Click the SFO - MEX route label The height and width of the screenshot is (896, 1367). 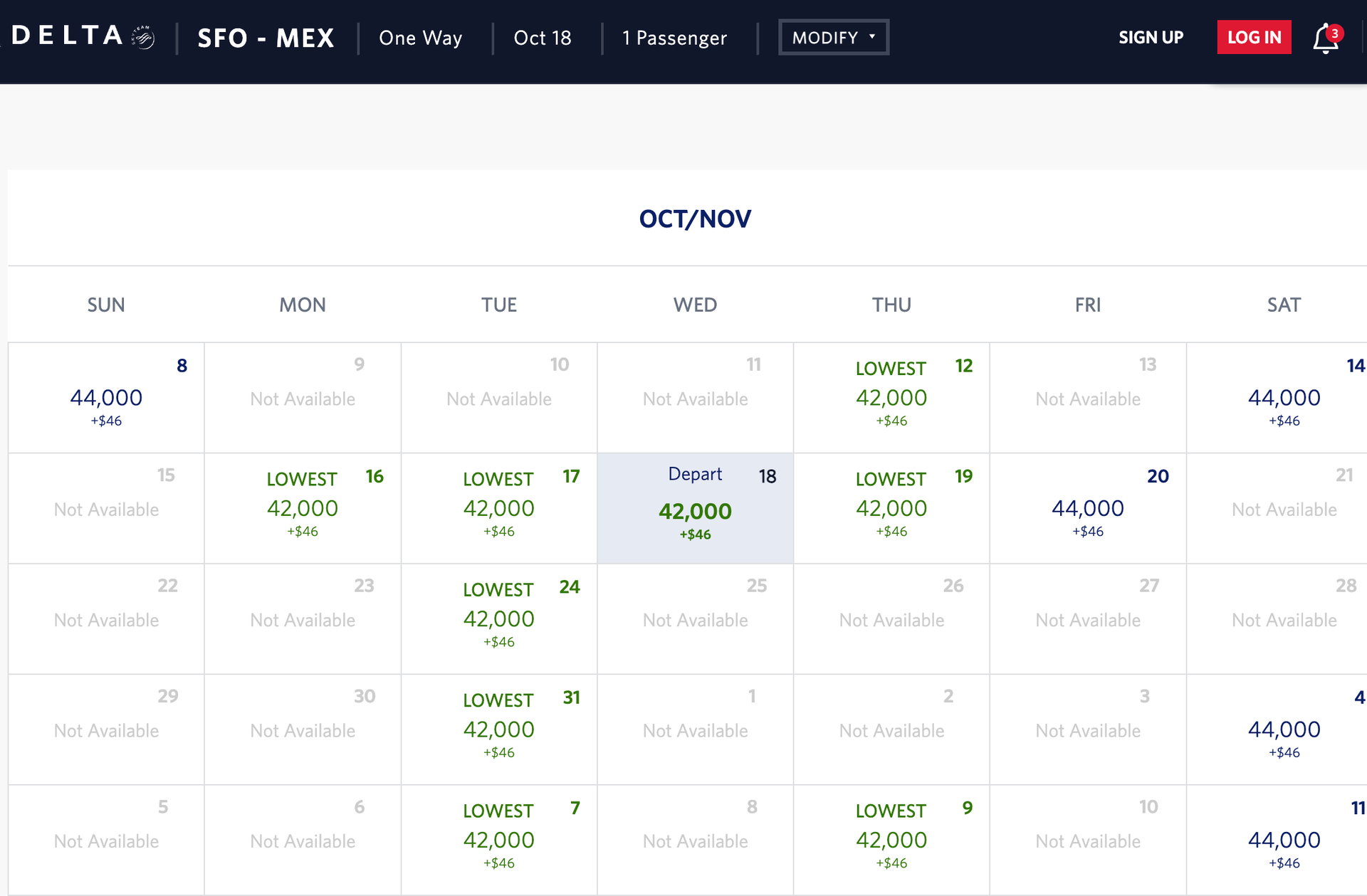click(x=266, y=38)
